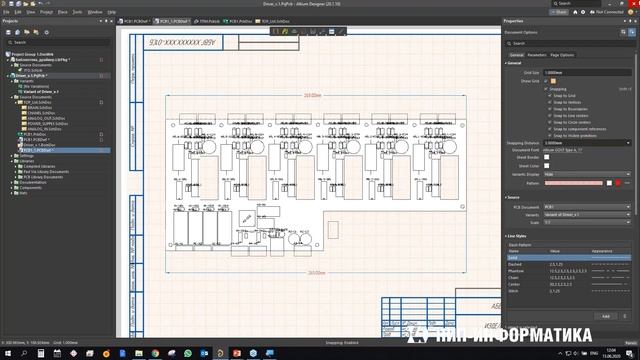Toggle Snap to Circle centers checkbox
The image size is (640, 360).
550,122
